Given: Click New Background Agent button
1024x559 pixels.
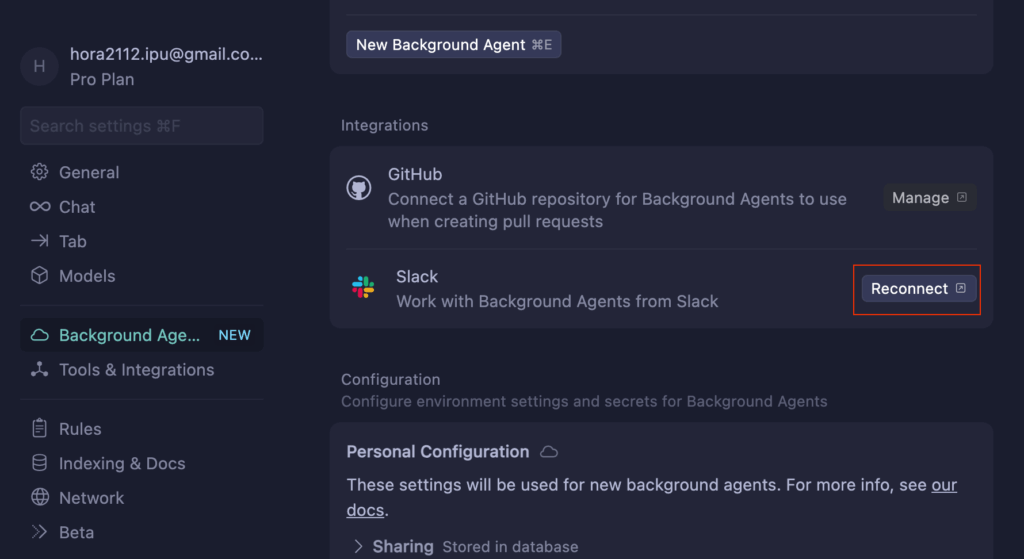Looking at the screenshot, I should 454,44.
